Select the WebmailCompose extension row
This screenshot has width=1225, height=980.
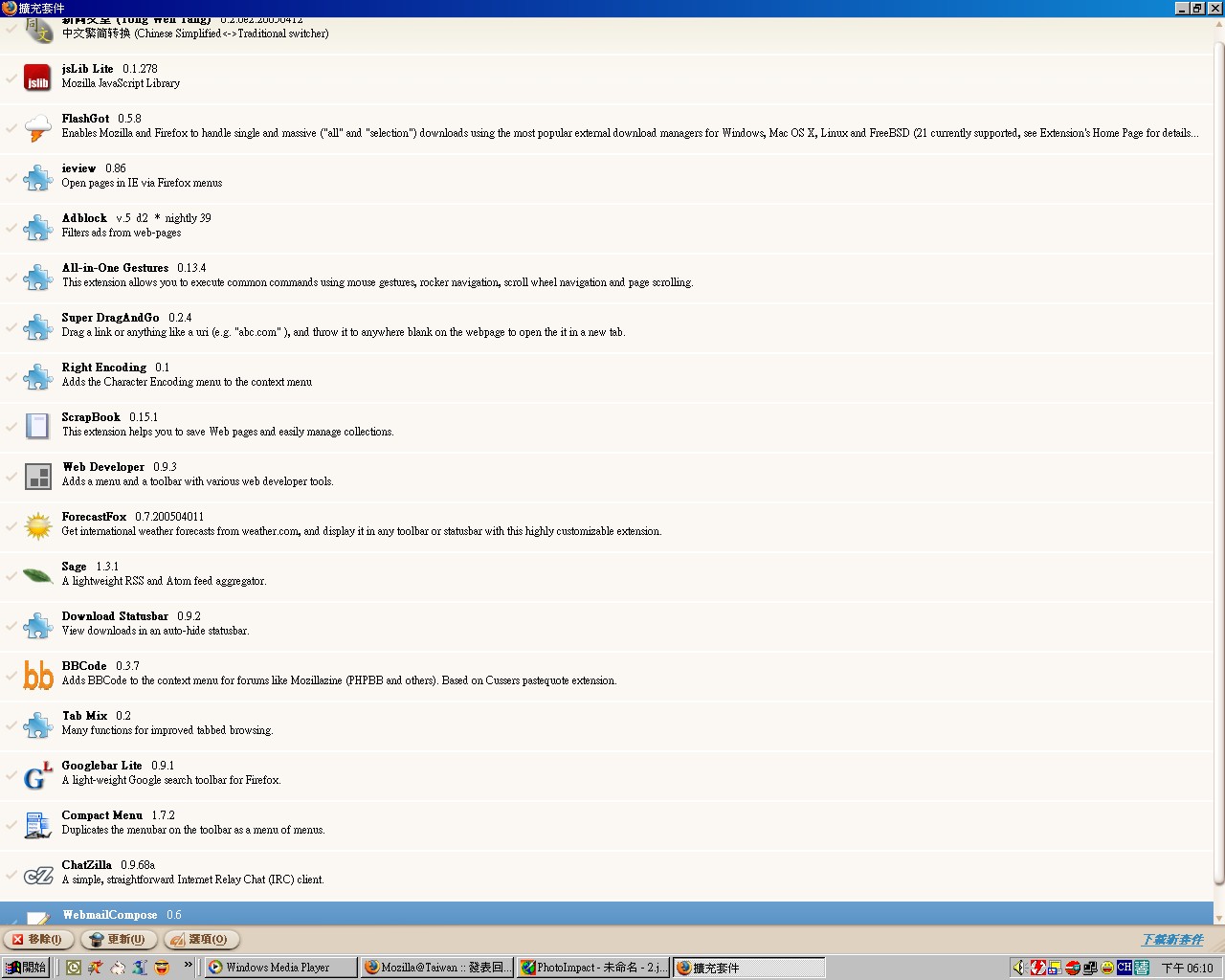pyautogui.click(x=574, y=914)
